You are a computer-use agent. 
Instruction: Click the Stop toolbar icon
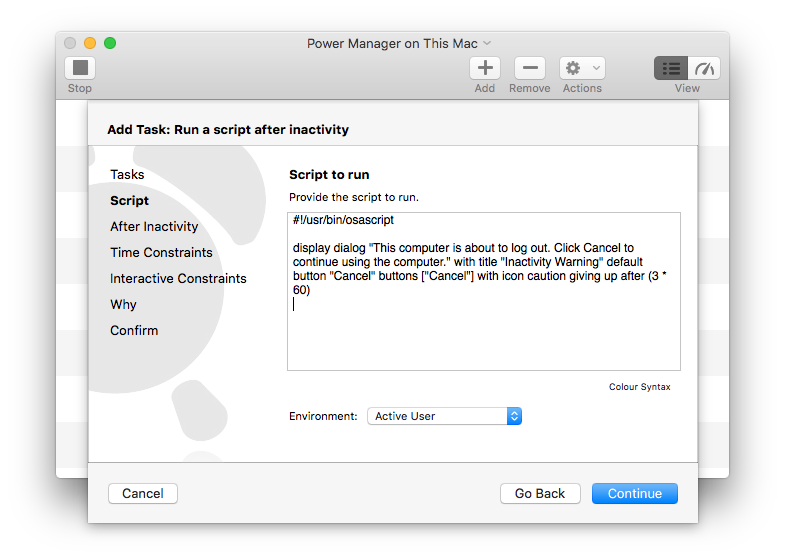80,69
